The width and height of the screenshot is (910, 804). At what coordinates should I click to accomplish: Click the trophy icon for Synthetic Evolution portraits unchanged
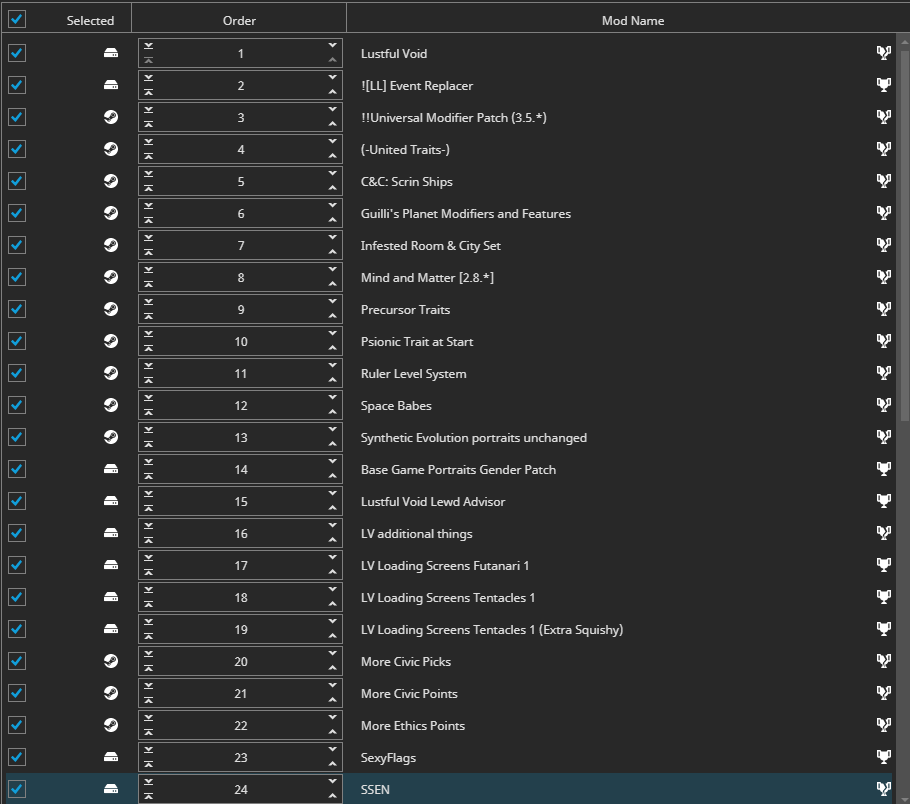883,437
